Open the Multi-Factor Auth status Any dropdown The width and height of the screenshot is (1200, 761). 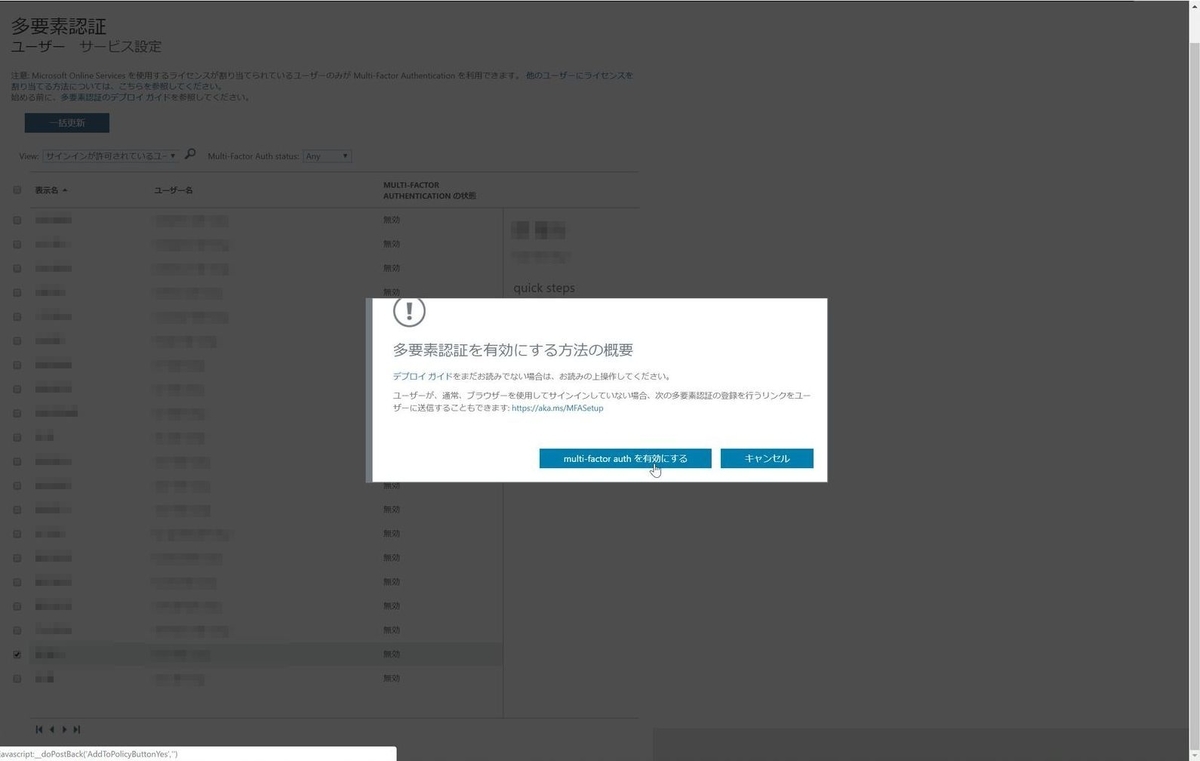[x=327, y=155]
